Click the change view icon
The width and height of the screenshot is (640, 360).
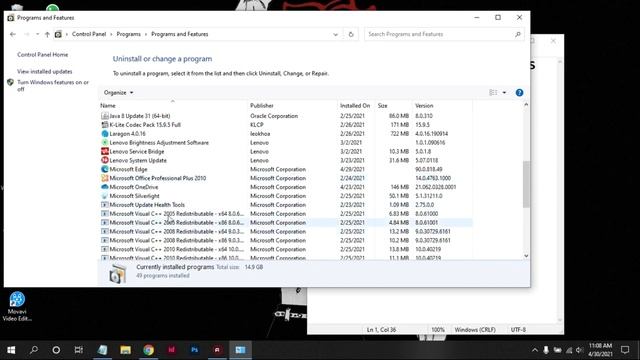point(493,93)
